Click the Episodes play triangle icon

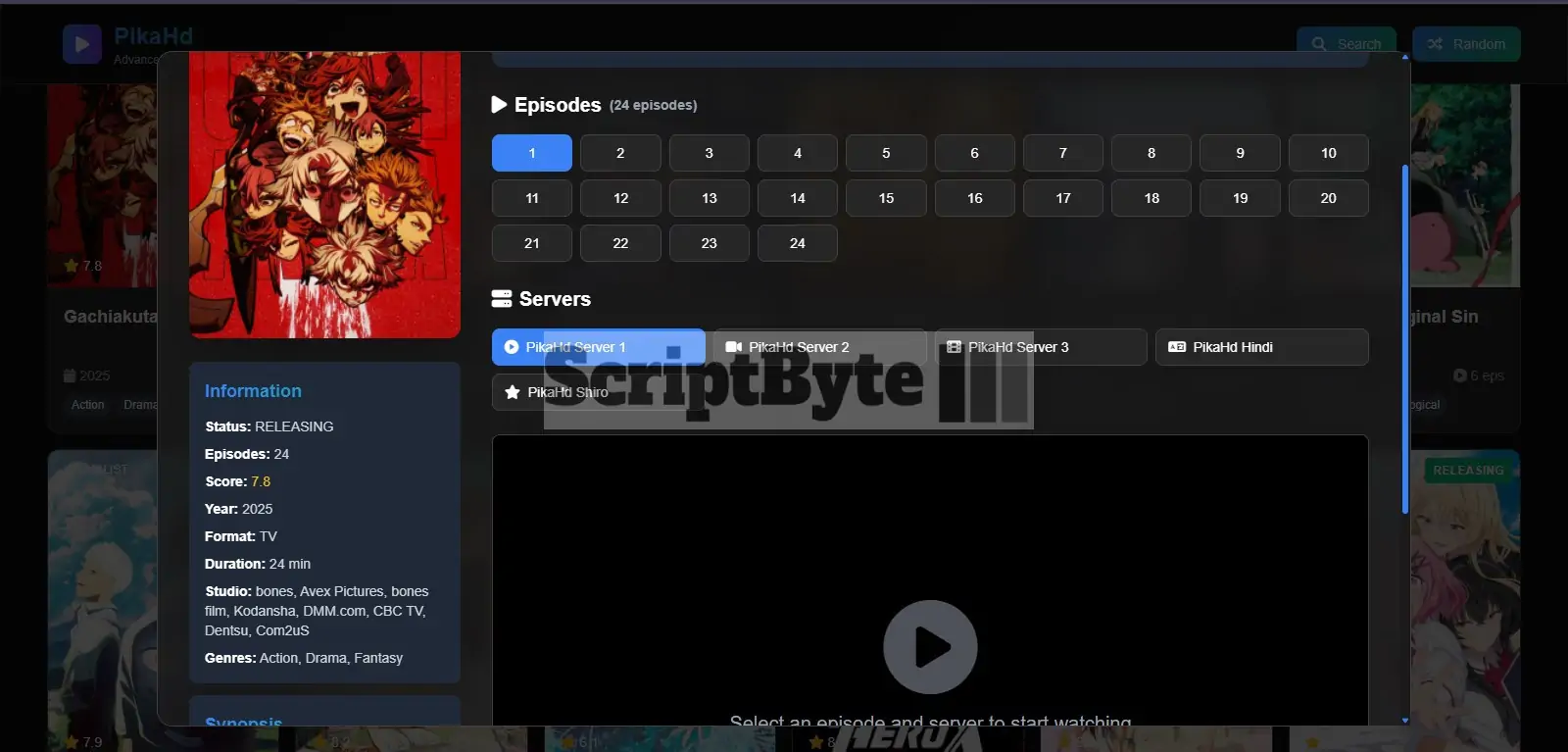[x=500, y=104]
